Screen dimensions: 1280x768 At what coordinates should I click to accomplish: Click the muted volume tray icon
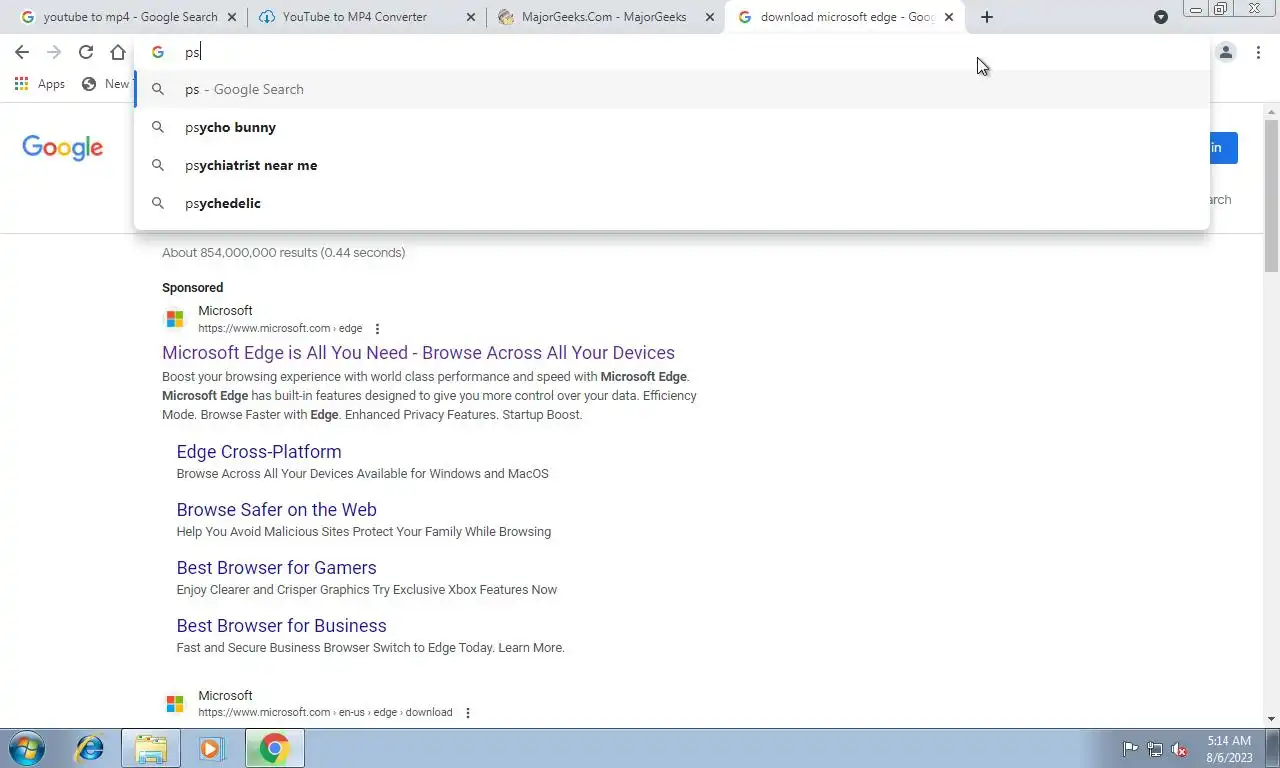[x=1179, y=749]
